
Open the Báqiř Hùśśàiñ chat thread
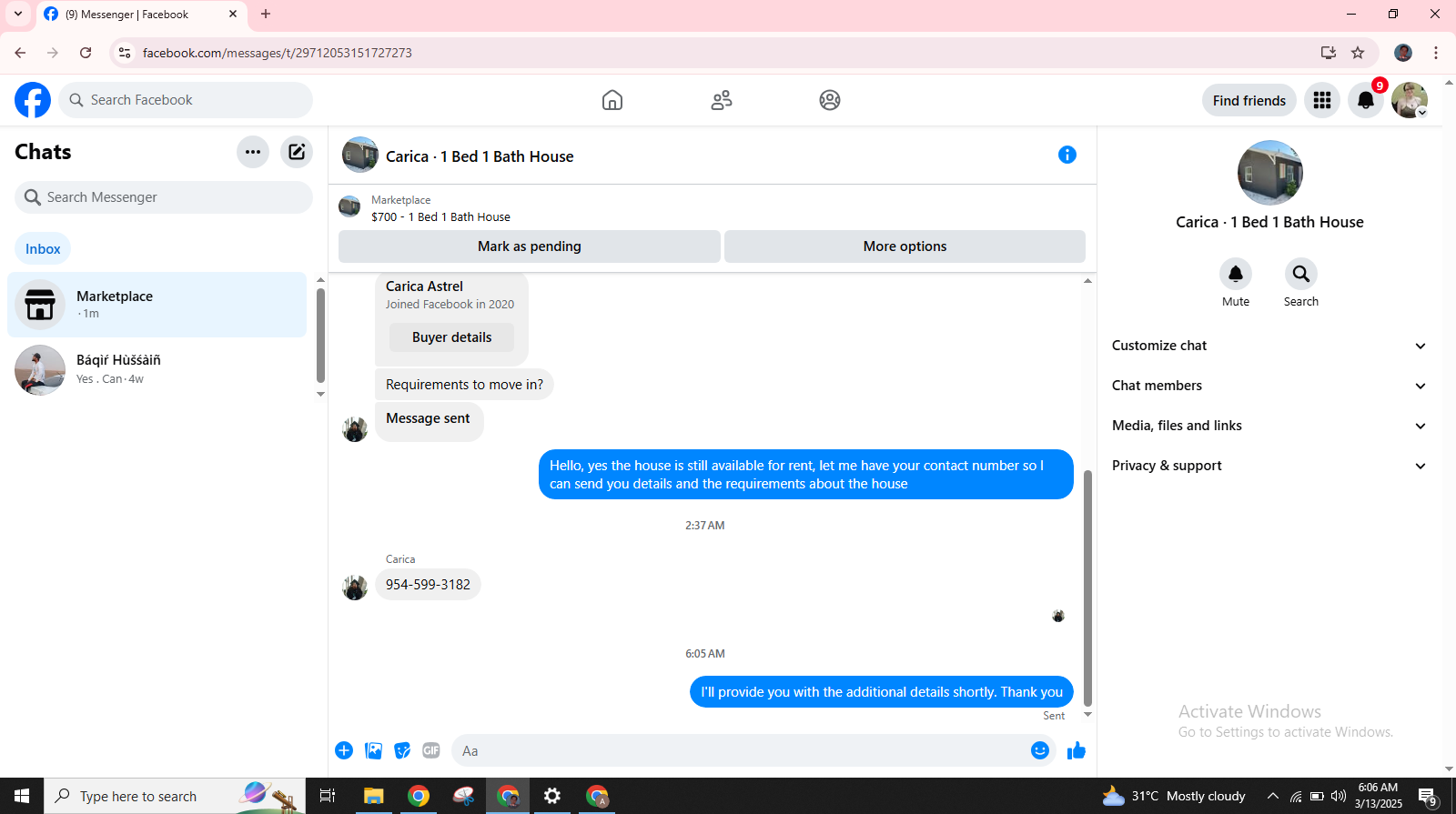click(x=157, y=369)
